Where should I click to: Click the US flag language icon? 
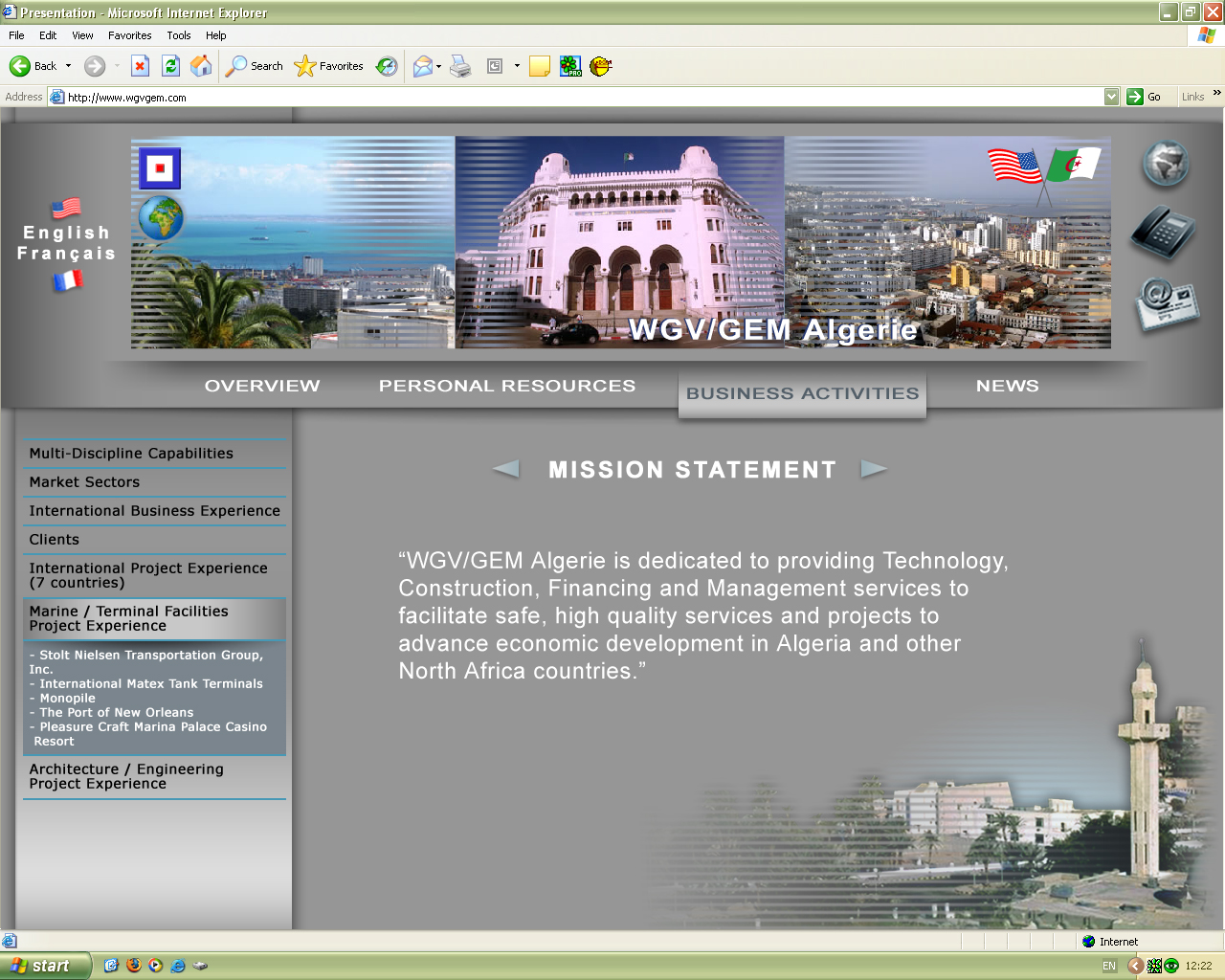66,208
